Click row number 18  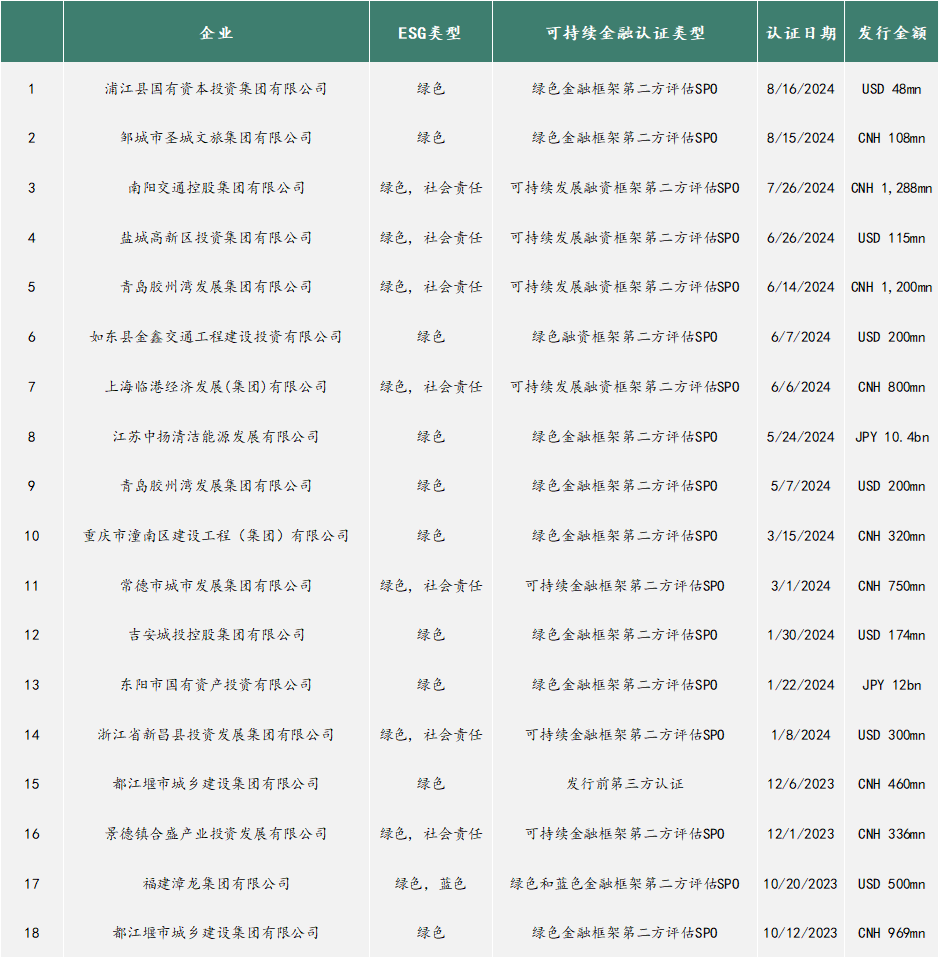[x=32, y=933]
